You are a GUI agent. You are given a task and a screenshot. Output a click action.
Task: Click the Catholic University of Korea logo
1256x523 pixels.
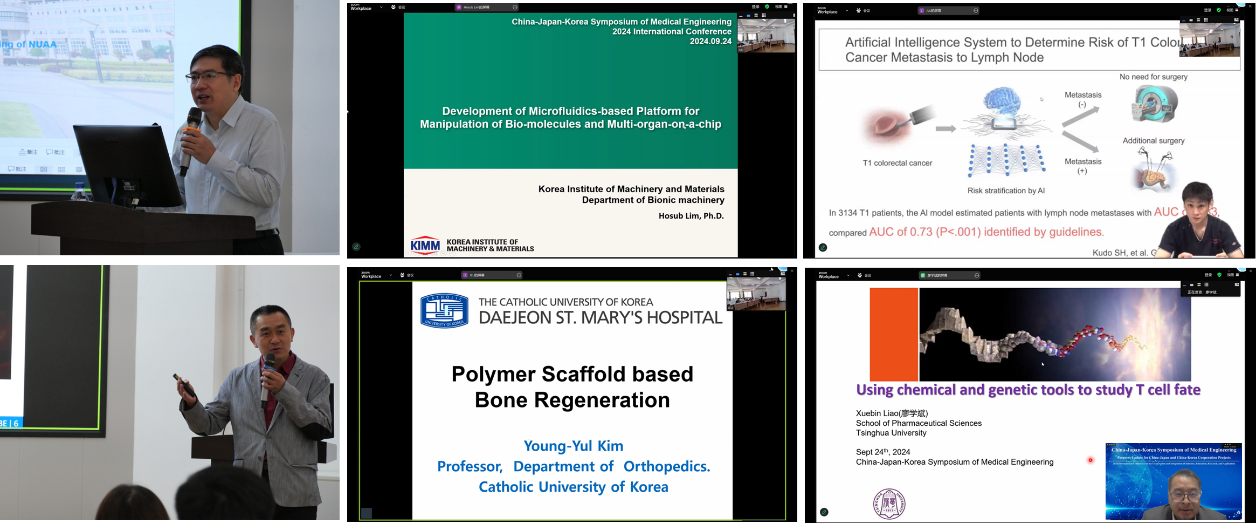click(443, 310)
